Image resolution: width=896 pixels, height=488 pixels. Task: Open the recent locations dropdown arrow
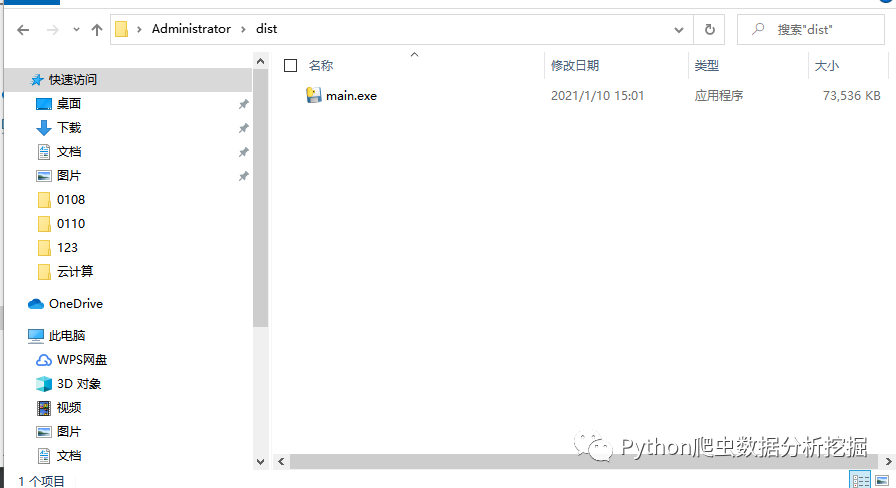[76, 30]
